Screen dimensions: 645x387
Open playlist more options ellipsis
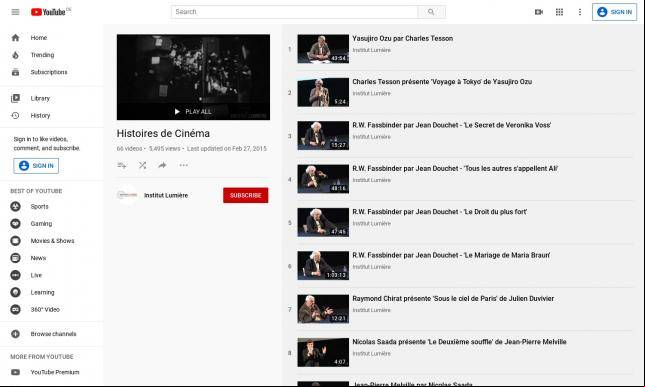183,165
